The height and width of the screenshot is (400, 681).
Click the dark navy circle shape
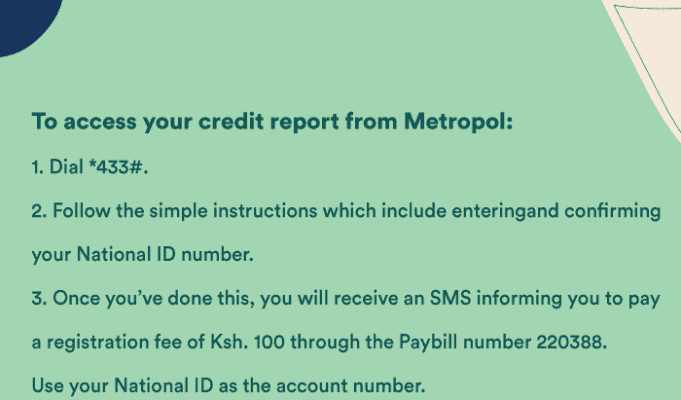(26, 22)
